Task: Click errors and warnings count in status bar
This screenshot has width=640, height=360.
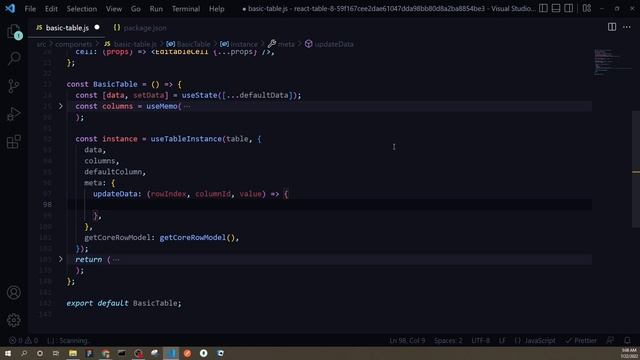Action: point(24,340)
